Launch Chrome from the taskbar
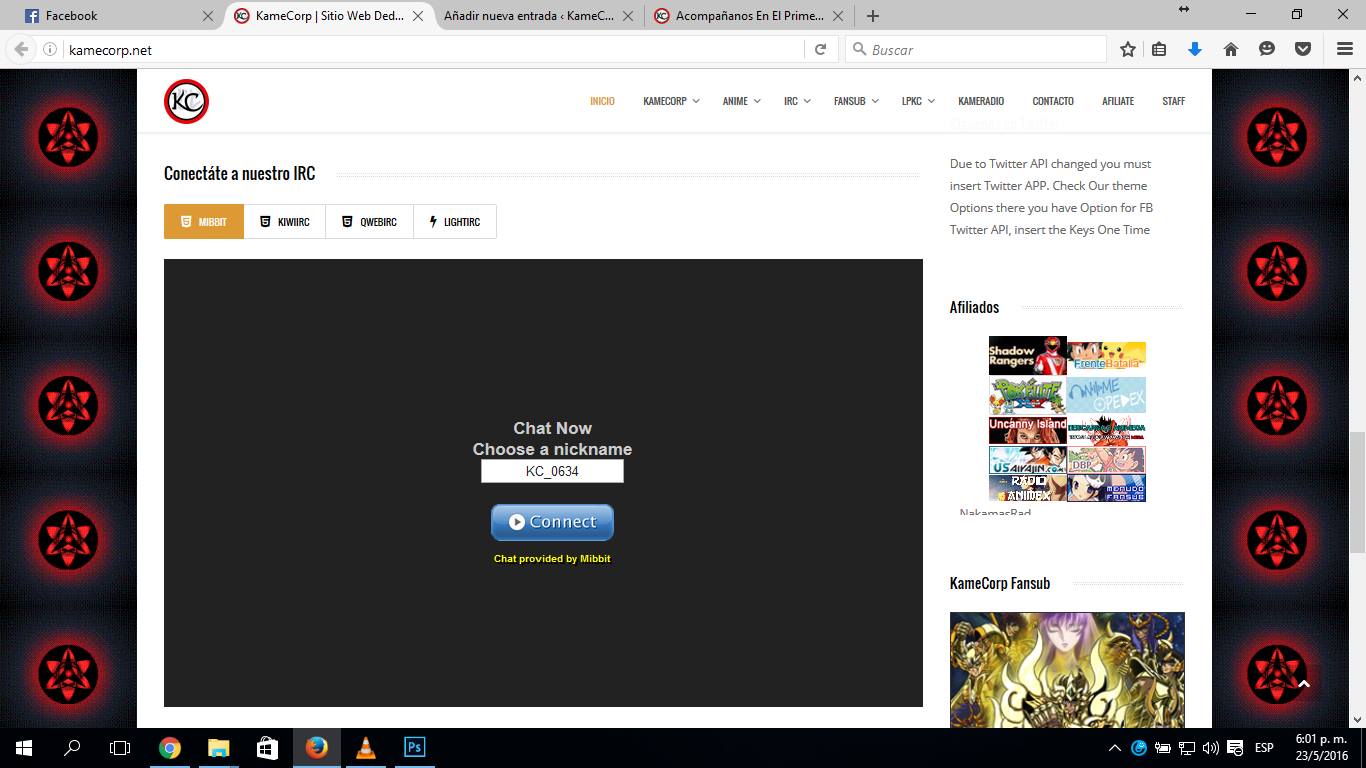Image resolution: width=1366 pixels, height=768 pixels. tap(169, 747)
